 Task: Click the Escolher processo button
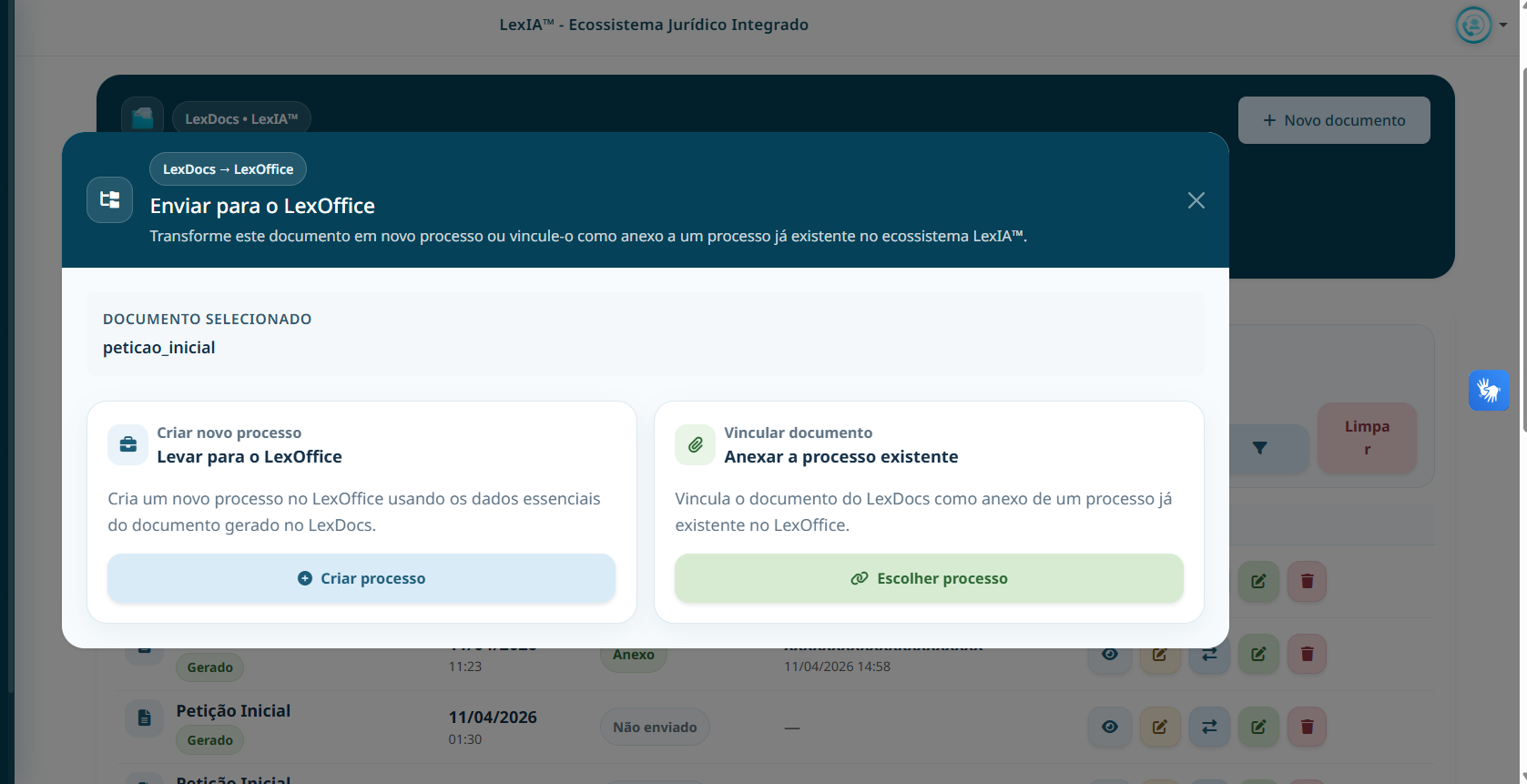(929, 578)
